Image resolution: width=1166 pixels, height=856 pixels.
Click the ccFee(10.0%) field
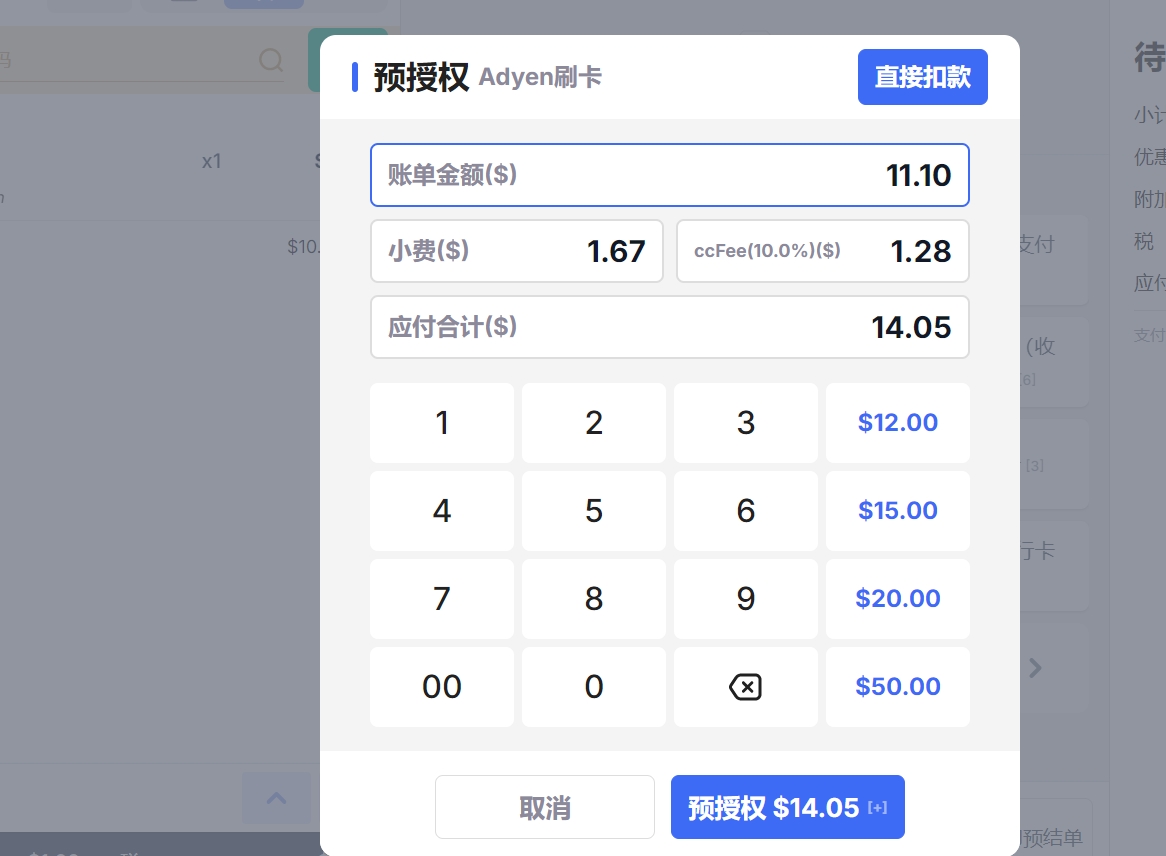822,251
